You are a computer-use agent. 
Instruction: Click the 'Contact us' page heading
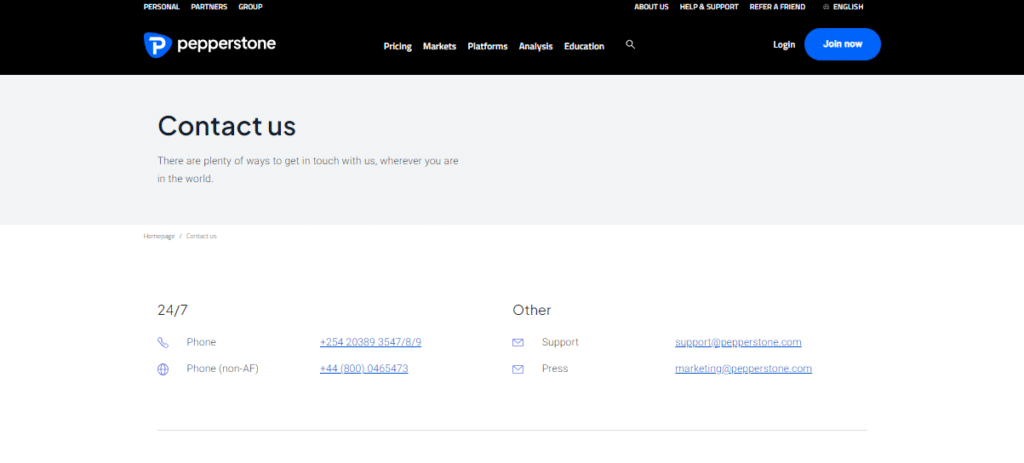(x=227, y=125)
